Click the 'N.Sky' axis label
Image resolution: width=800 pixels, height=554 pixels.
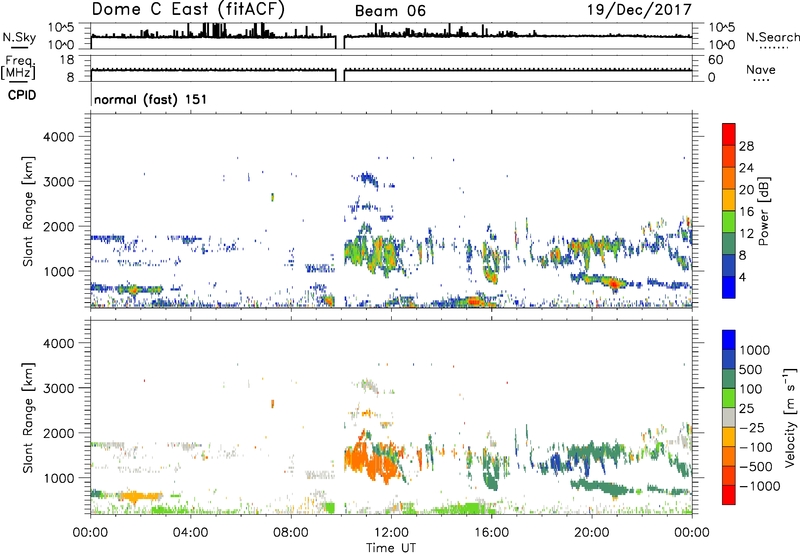[19, 37]
